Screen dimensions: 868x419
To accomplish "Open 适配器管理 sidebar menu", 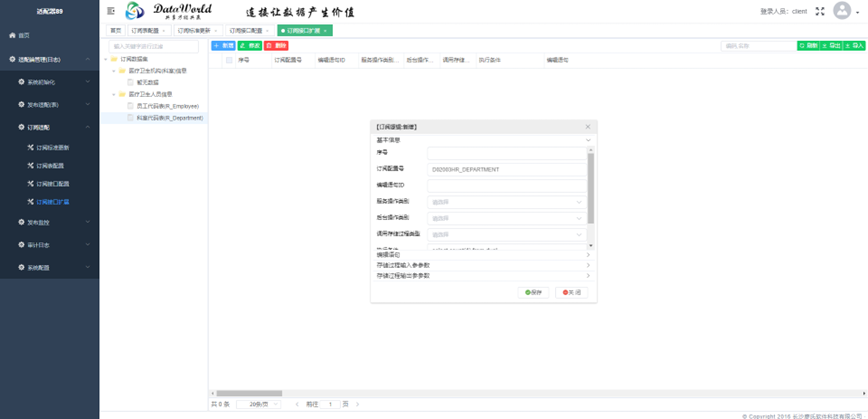I will click(x=50, y=59).
